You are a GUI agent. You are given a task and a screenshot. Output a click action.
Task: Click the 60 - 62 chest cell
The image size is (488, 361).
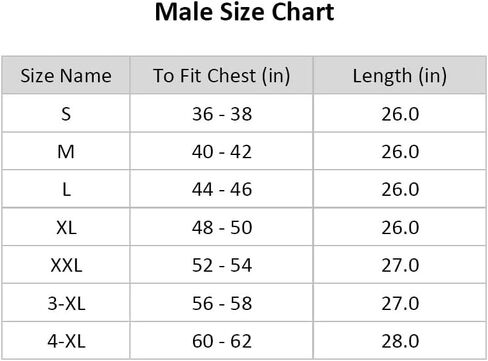[221, 341]
